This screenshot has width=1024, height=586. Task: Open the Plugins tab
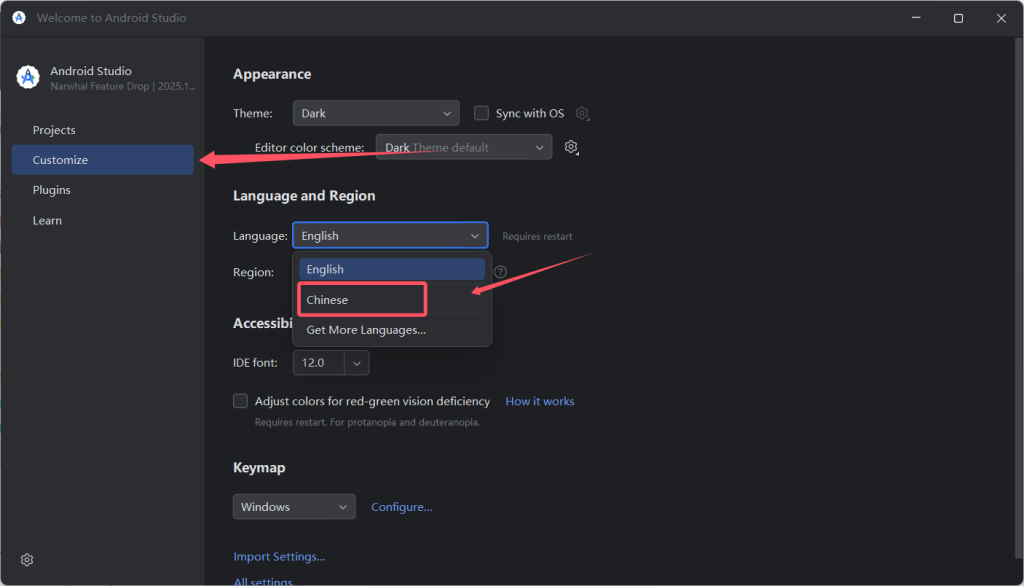point(103,190)
